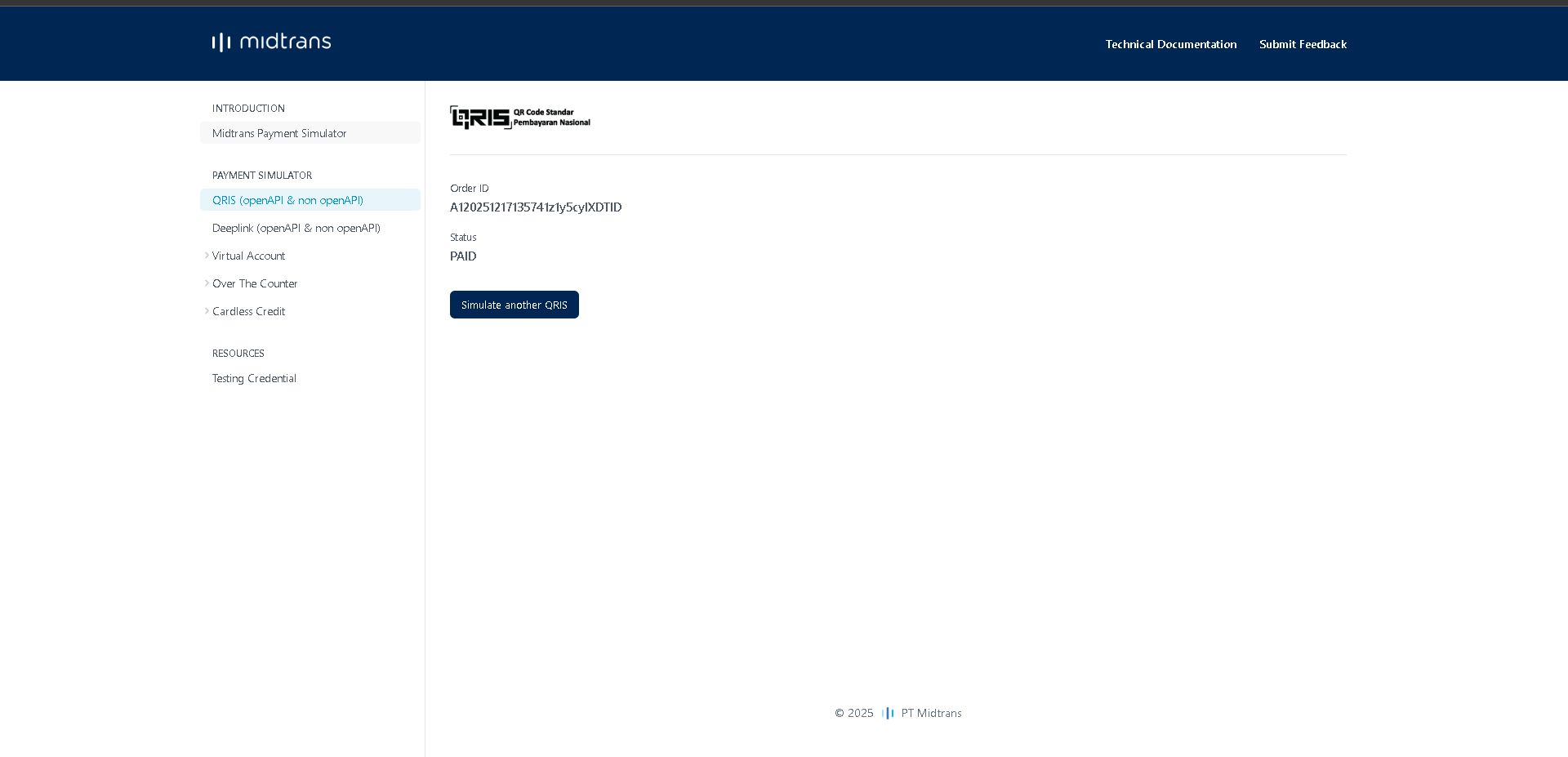Click the Virtual Account label
Screen dimensions: 1568x757
[x=248, y=256]
